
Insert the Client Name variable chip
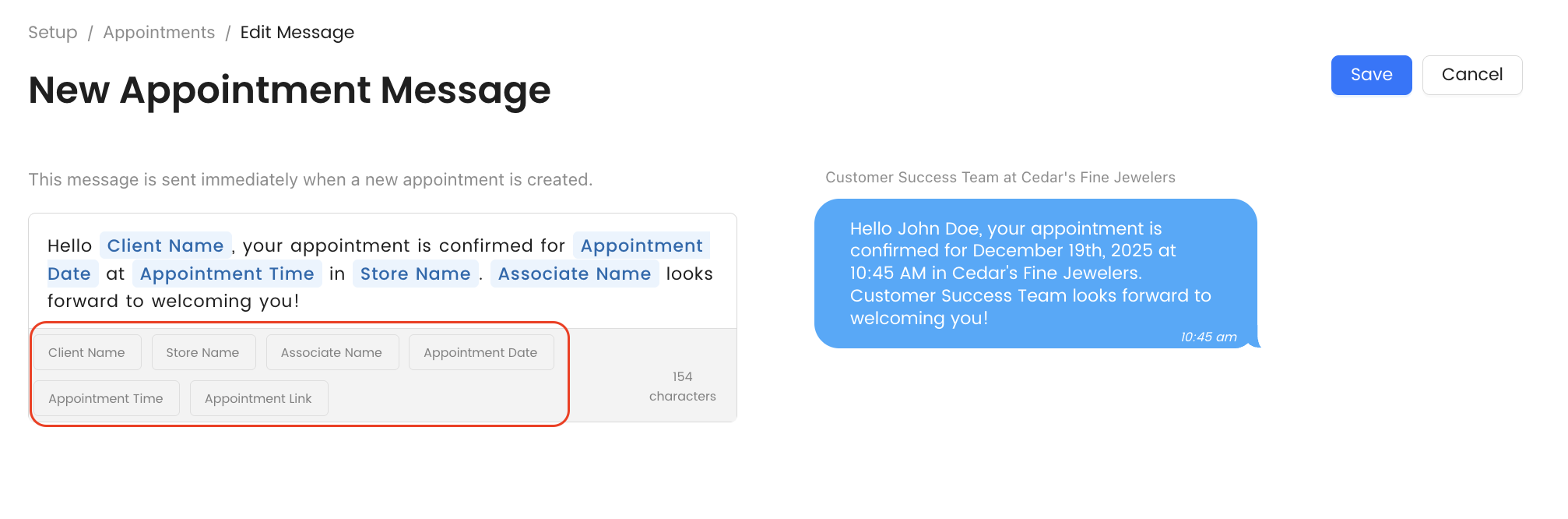pos(86,352)
